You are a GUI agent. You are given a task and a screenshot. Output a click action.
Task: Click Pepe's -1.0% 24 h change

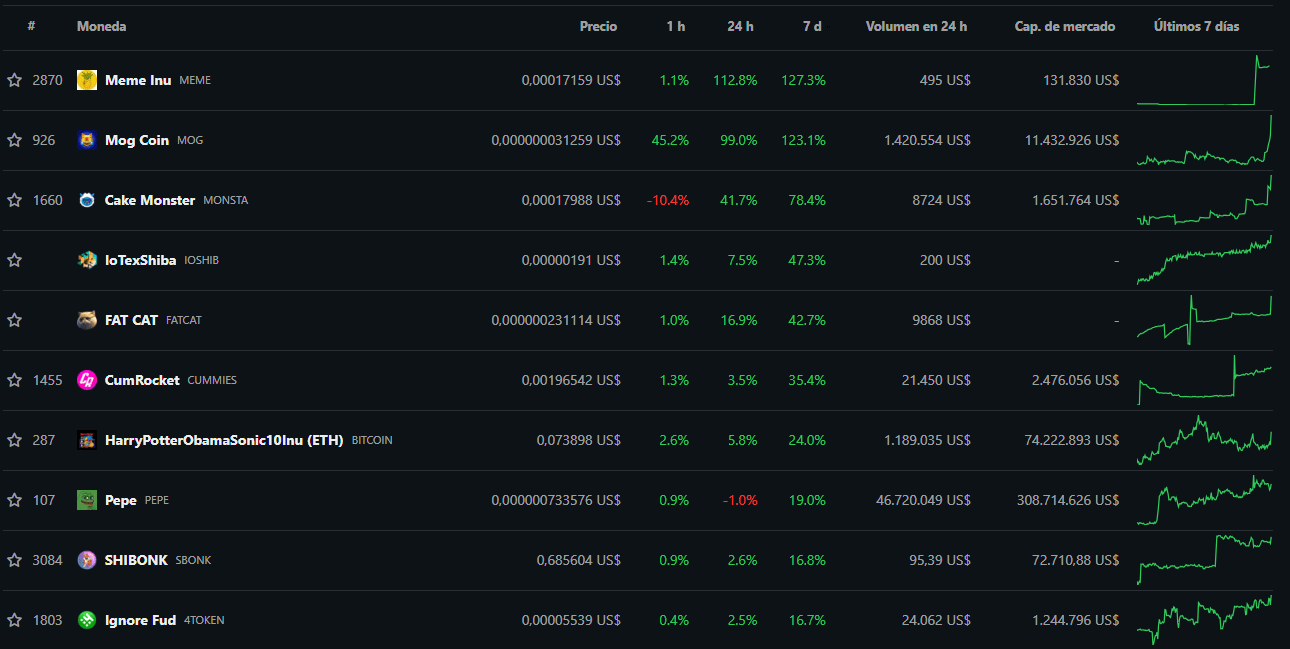click(740, 500)
